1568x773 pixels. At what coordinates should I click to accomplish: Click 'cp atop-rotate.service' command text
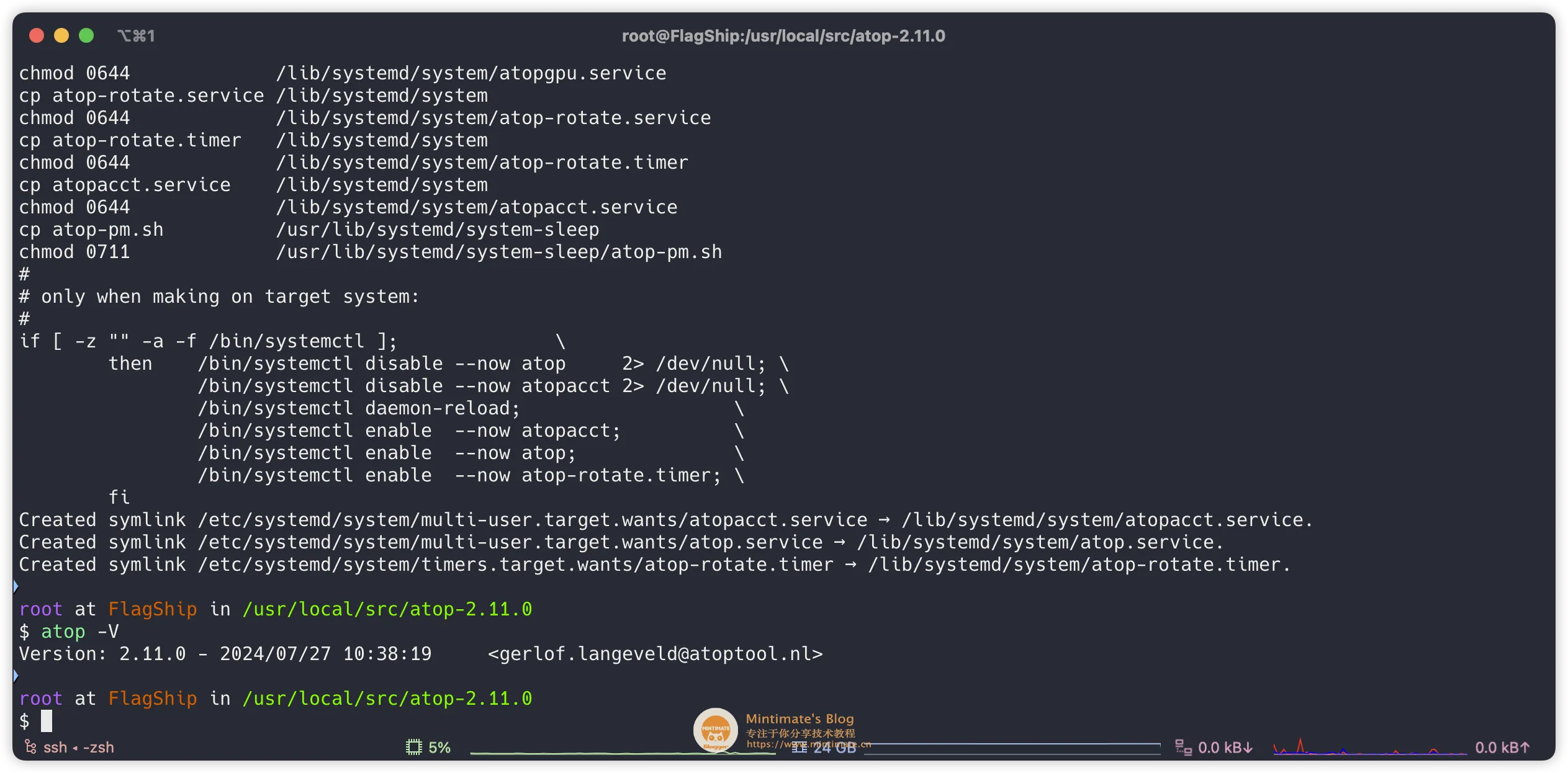point(142,96)
